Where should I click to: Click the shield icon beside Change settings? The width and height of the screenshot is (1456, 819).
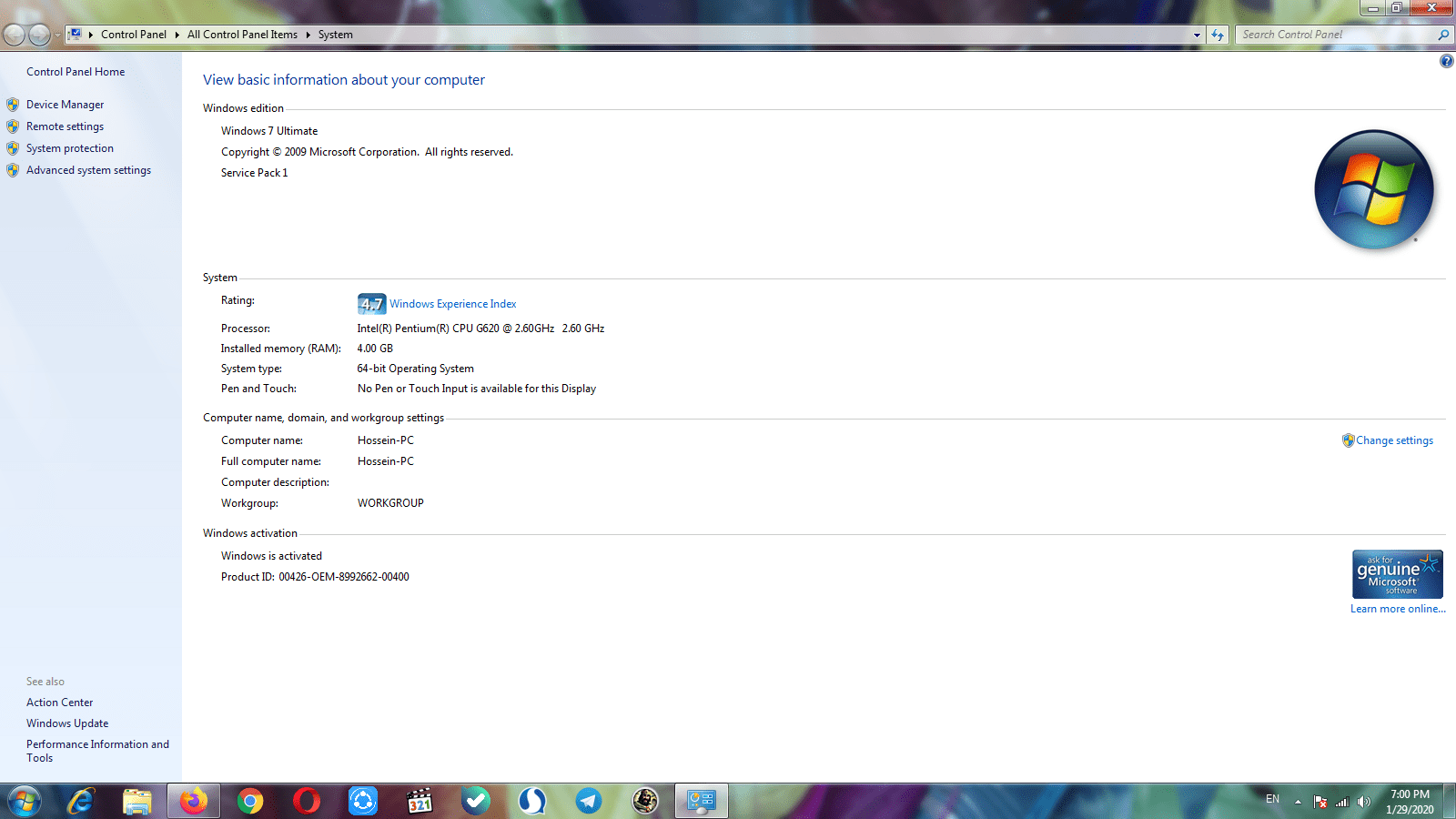tap(1348, 440)
